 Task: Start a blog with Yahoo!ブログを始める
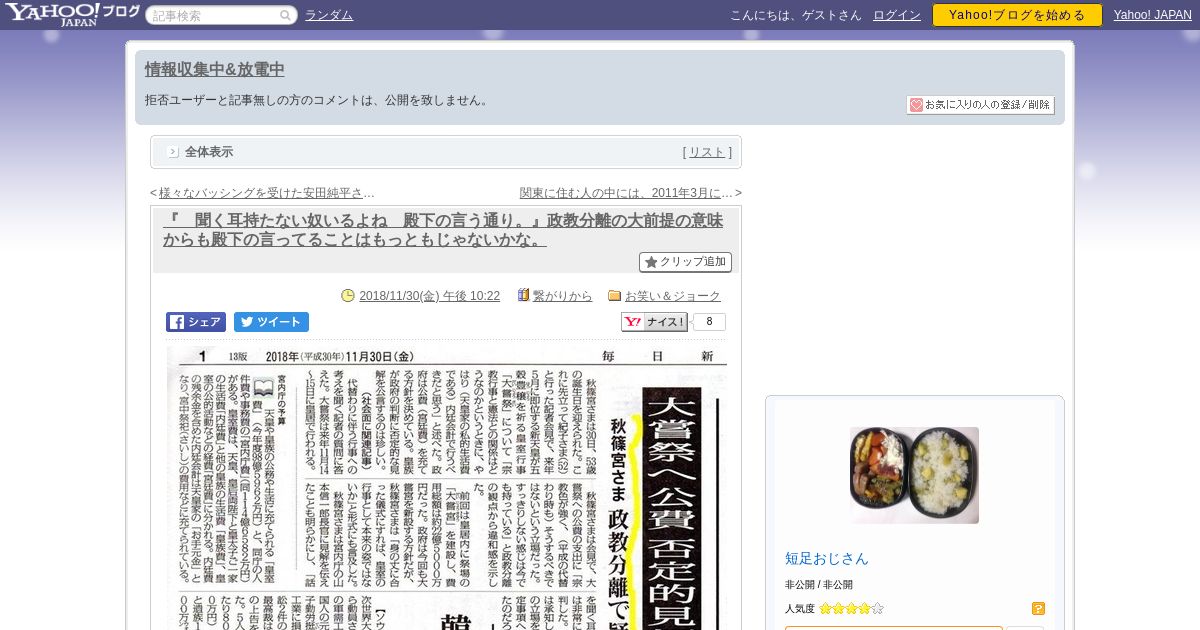pyautogui.click(x=1017, y=15)
